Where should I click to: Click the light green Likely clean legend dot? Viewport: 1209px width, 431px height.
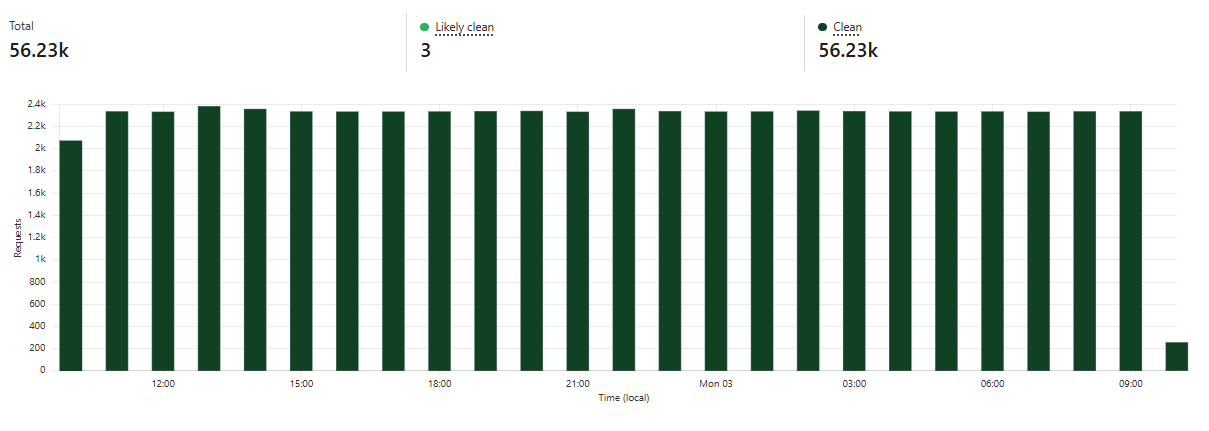coord(425,27)
